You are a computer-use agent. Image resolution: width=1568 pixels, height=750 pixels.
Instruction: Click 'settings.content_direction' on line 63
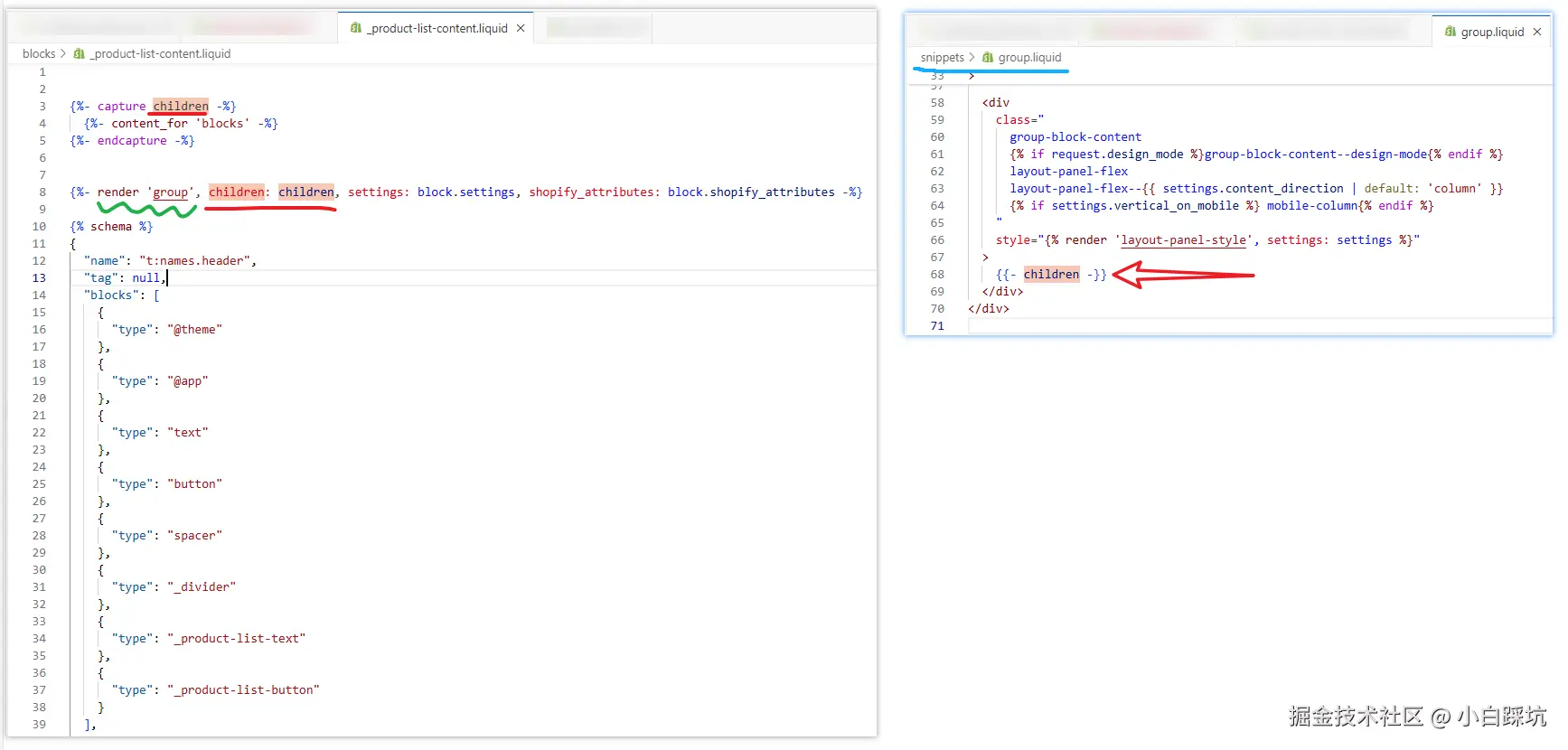pos(1253,188)
